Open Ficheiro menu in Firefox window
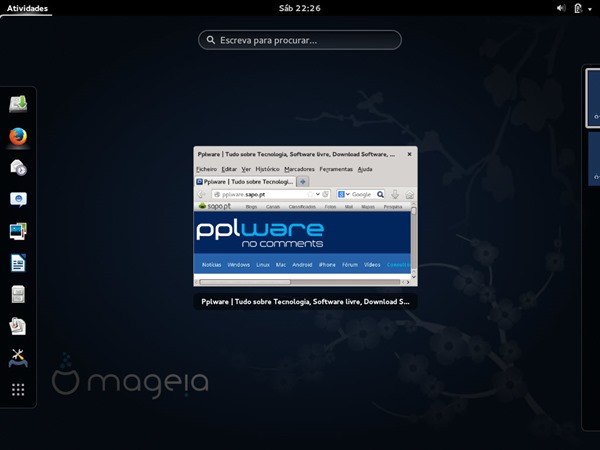 (x=207, y=169)
